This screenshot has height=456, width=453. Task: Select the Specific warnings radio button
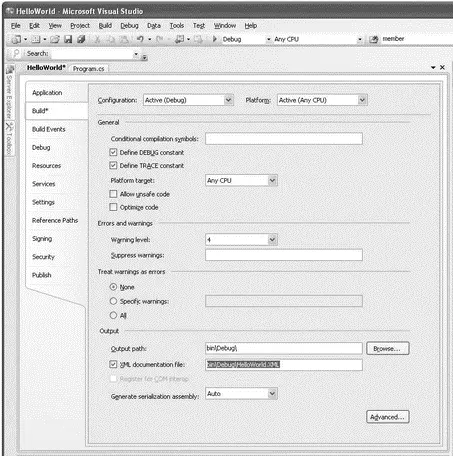pos(113,301)
